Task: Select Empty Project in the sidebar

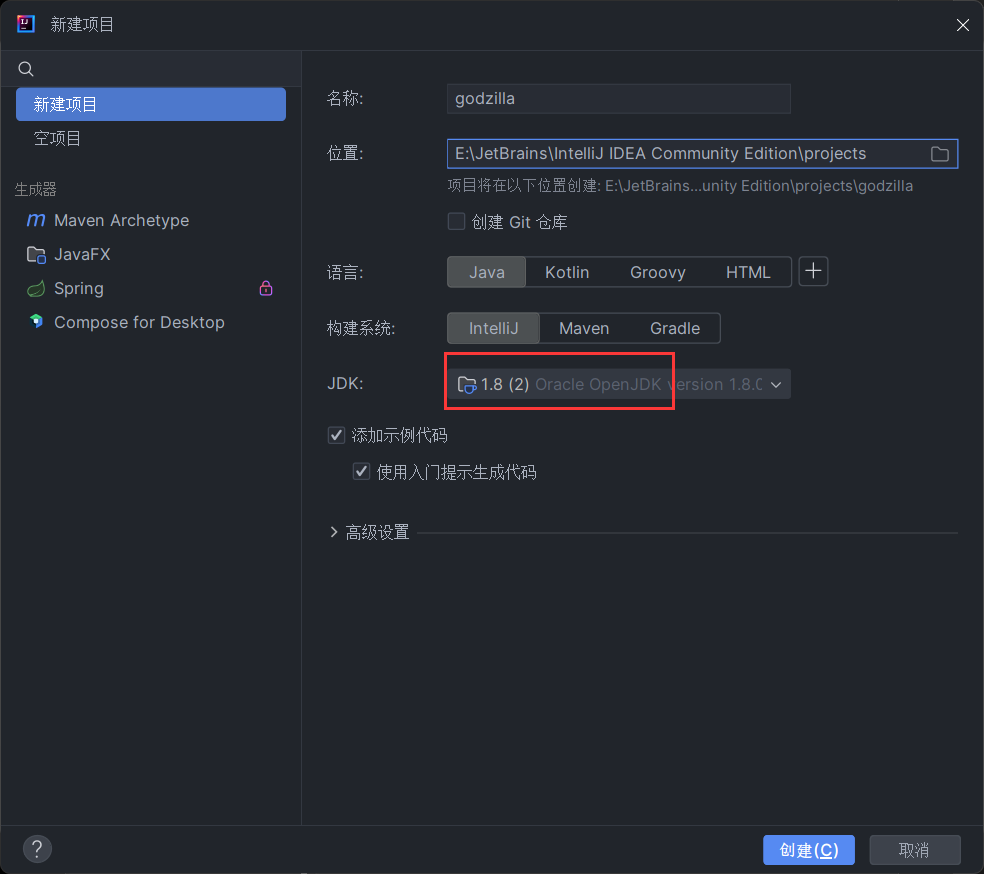Action: pyautogui.click(x=151, y=138)
